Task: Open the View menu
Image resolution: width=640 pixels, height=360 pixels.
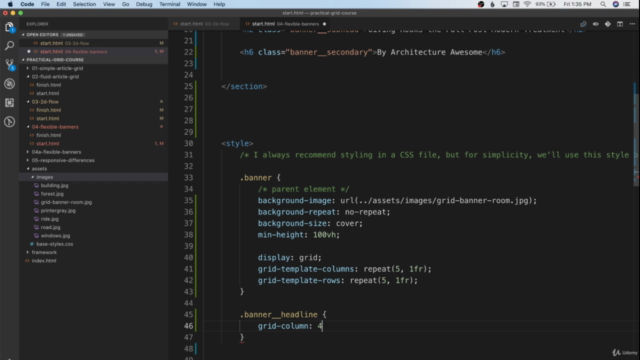Action: (x=109, y=4)
